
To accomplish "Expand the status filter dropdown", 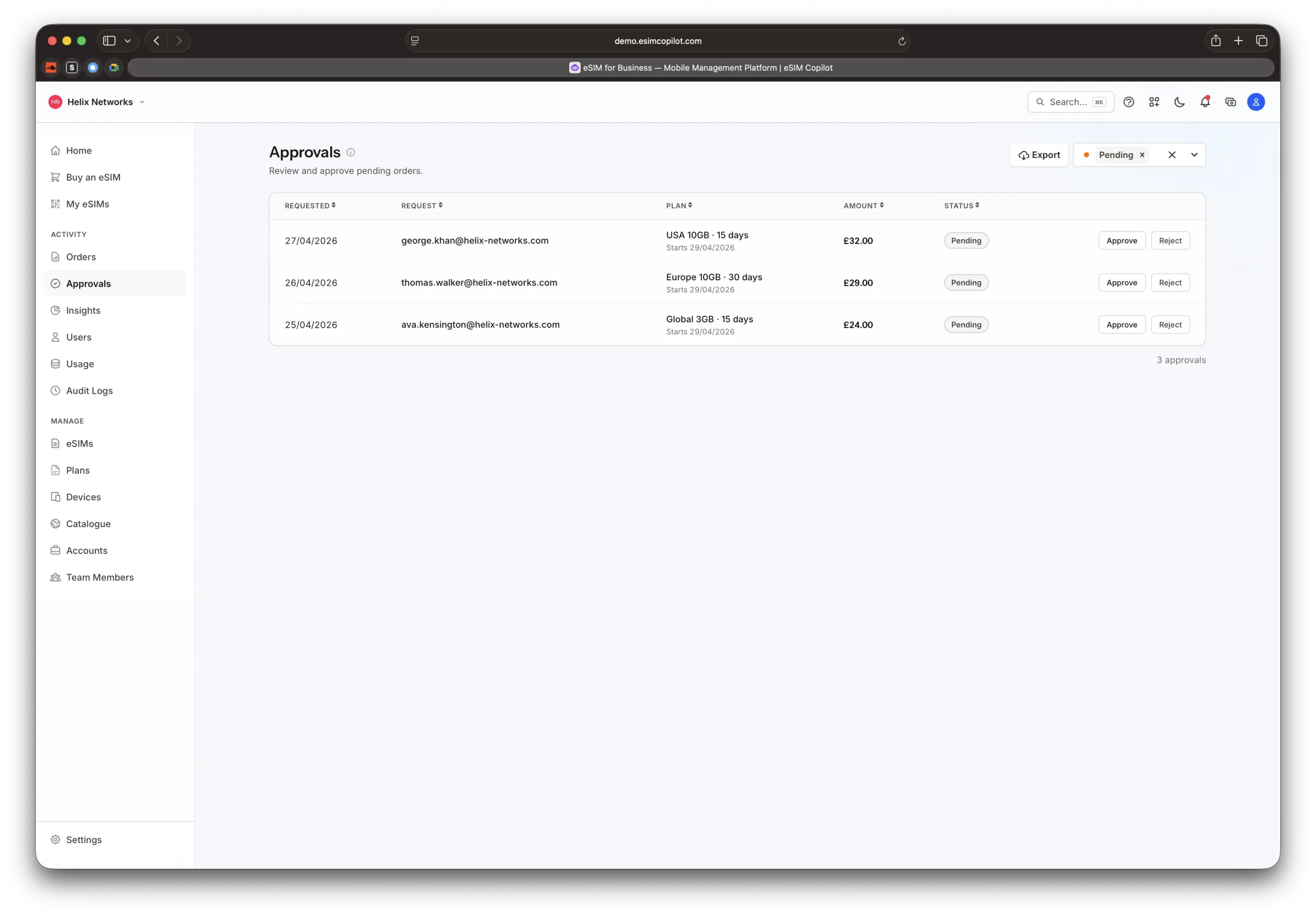I will pos(1194,155).
